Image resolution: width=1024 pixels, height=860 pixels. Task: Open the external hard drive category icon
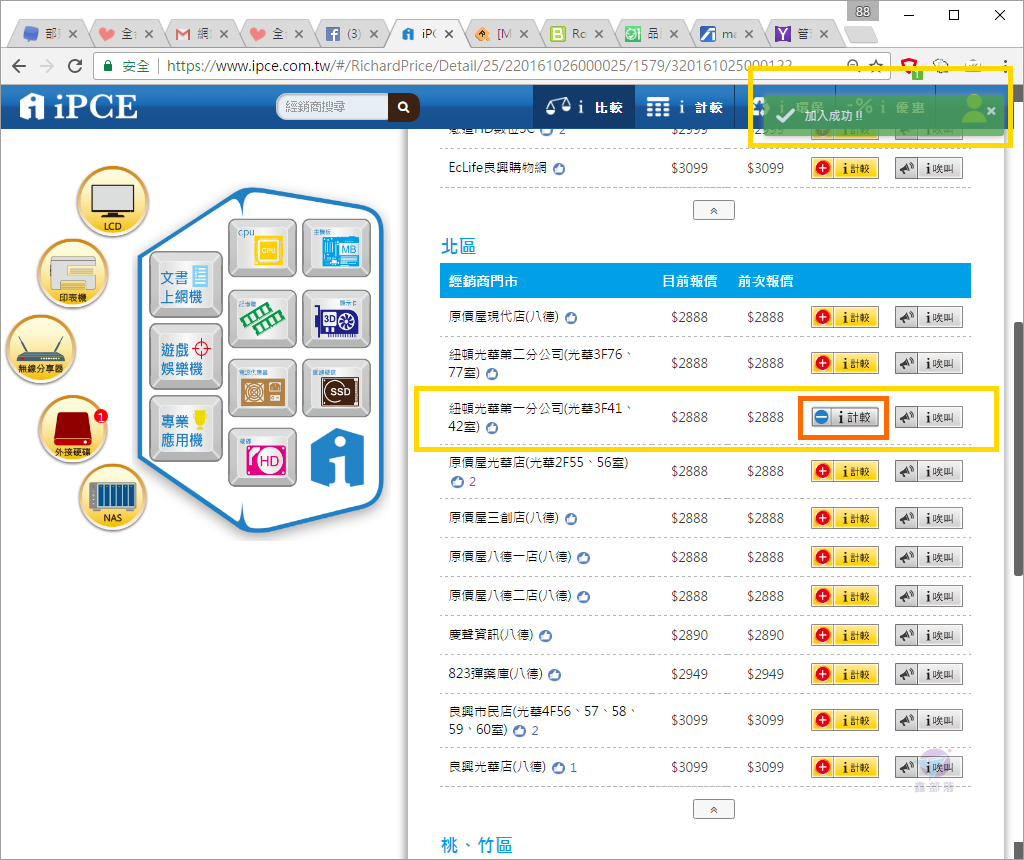(x=72, y=428)
